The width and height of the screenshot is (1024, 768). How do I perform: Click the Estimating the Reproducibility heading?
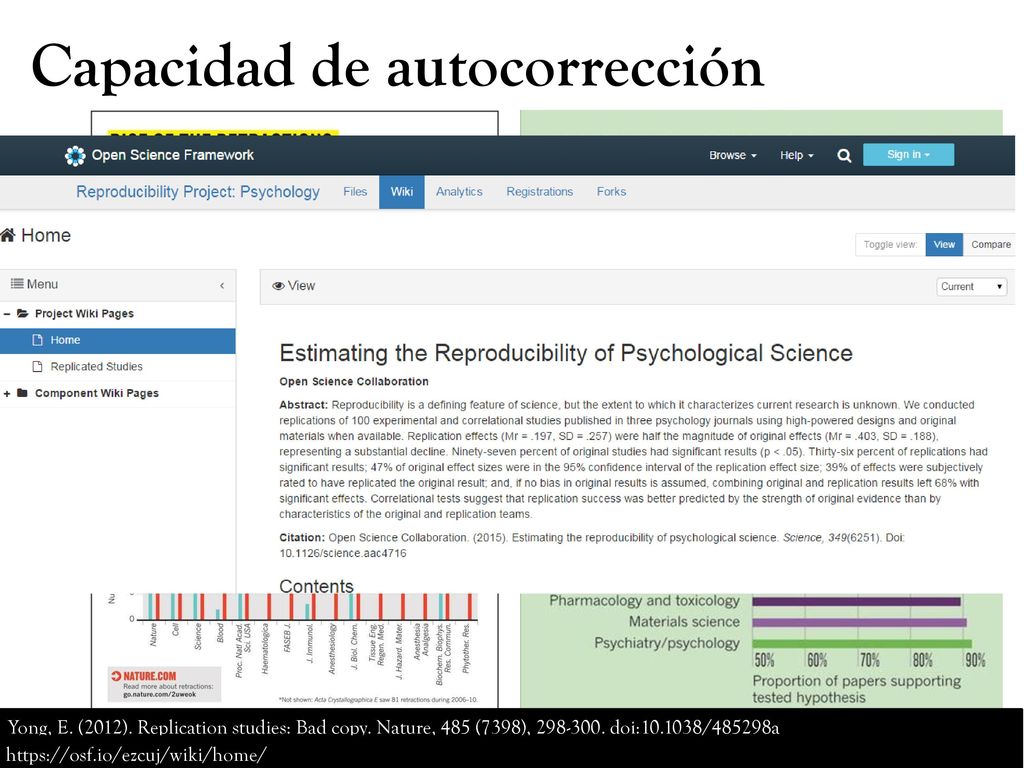click(x=566, y=353)
